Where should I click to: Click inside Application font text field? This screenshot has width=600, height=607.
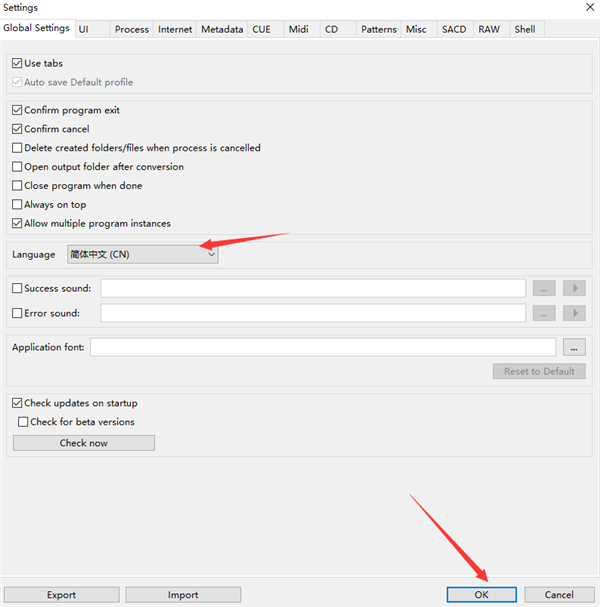click(x=322, y=347)
